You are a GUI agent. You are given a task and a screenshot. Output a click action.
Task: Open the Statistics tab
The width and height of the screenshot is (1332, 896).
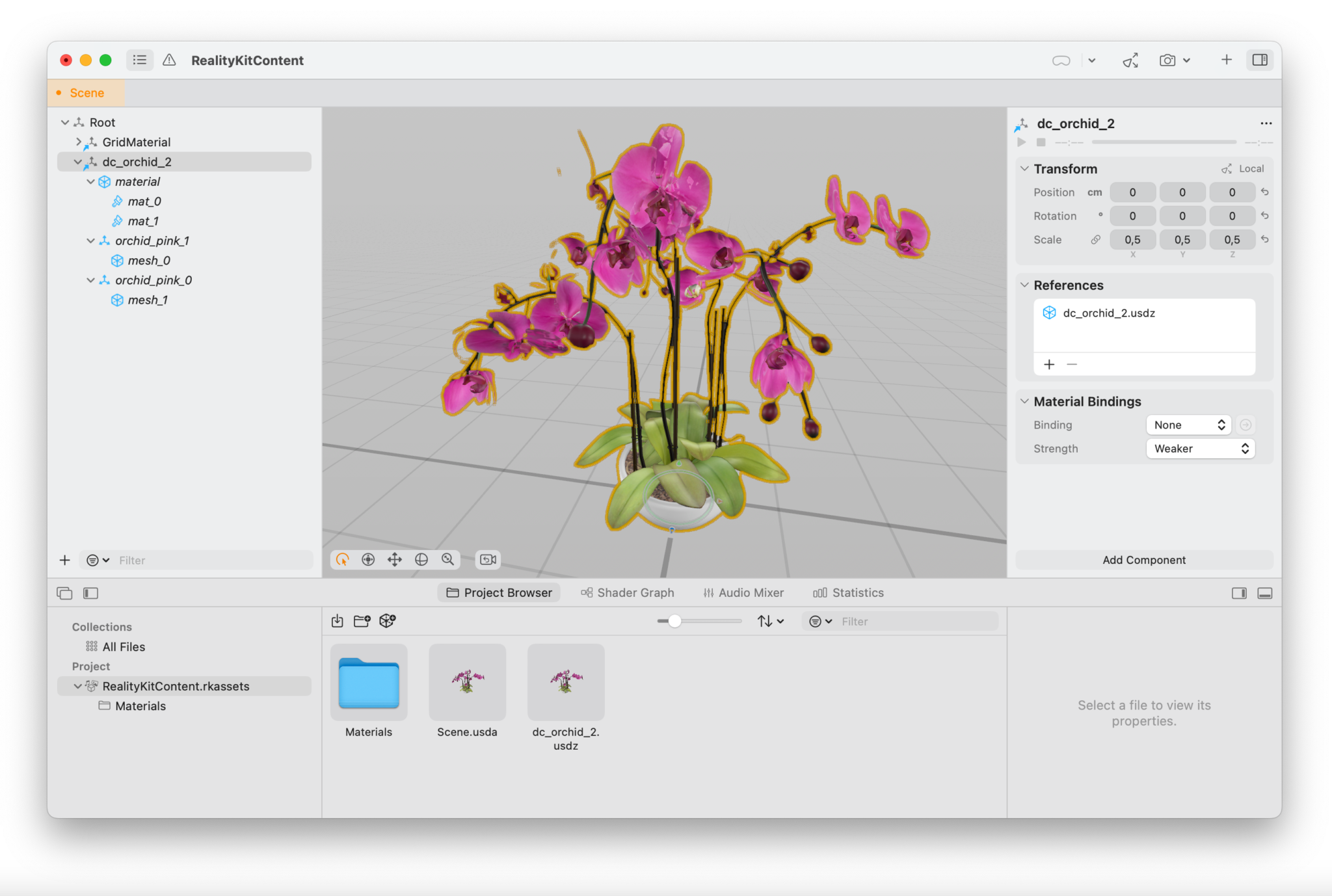click(848, 592)
